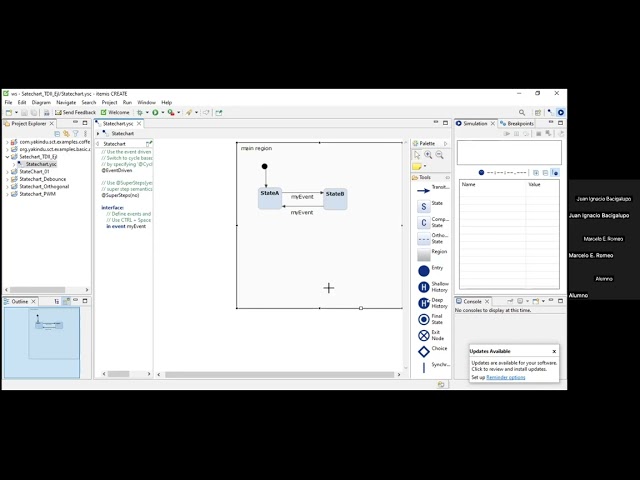Screen dimensions: 640x480
Task: Click the Open Perspective toolbar icon
Action: (x=538, y=113)
